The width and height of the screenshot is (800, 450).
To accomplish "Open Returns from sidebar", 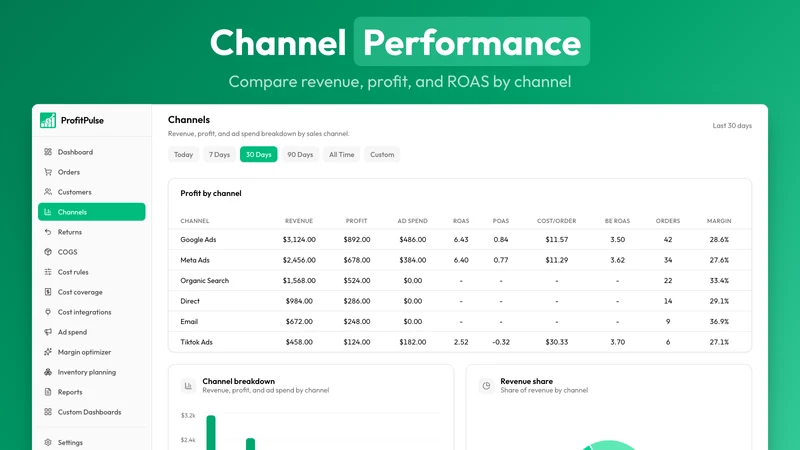I will tap(92, 232).
